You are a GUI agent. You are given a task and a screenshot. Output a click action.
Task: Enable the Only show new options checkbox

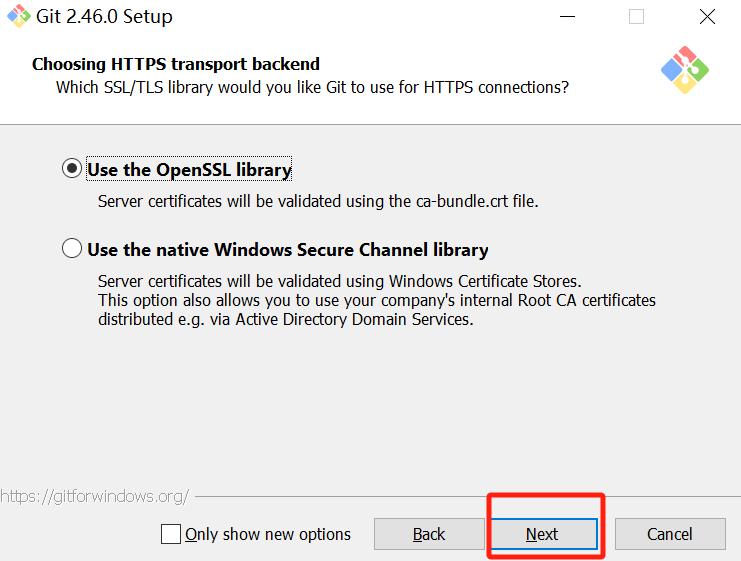pos(171,534)
